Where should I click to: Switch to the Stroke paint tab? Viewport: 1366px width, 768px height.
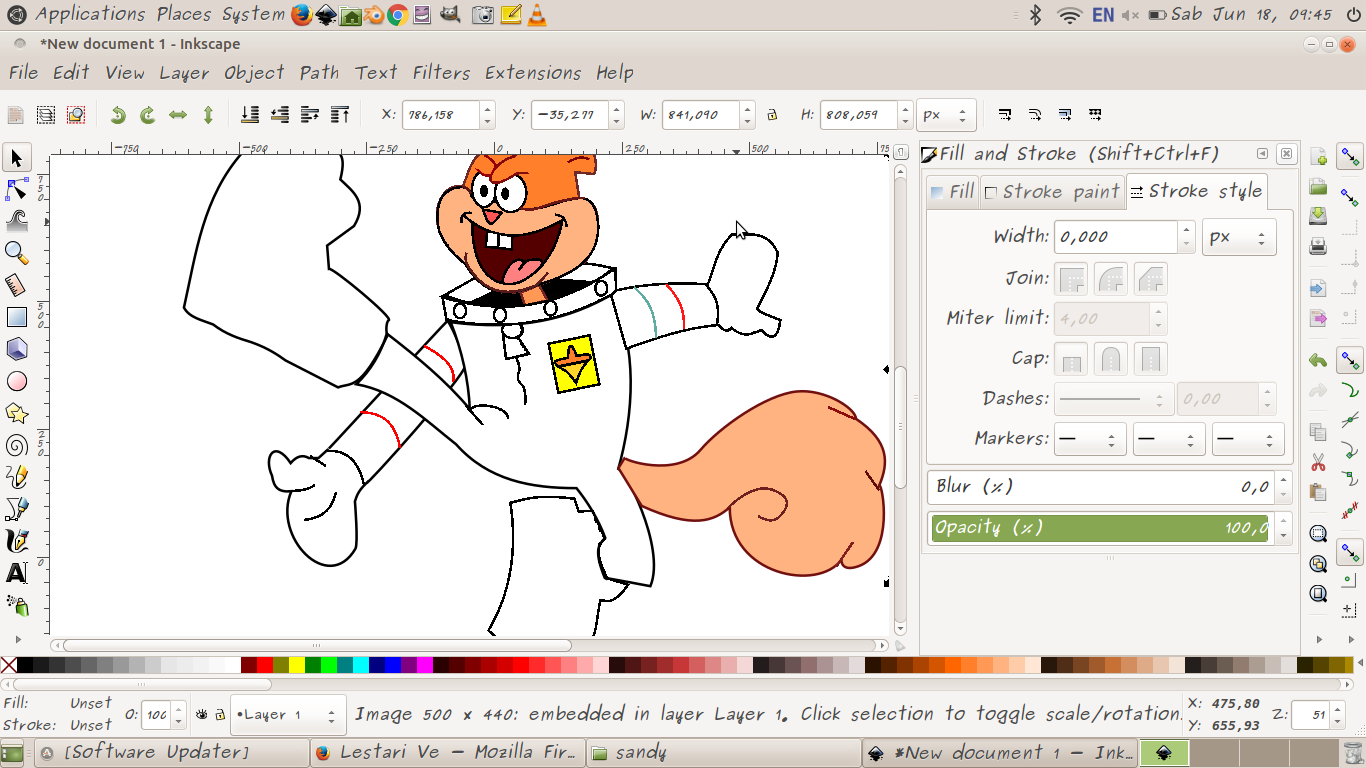1051,192
